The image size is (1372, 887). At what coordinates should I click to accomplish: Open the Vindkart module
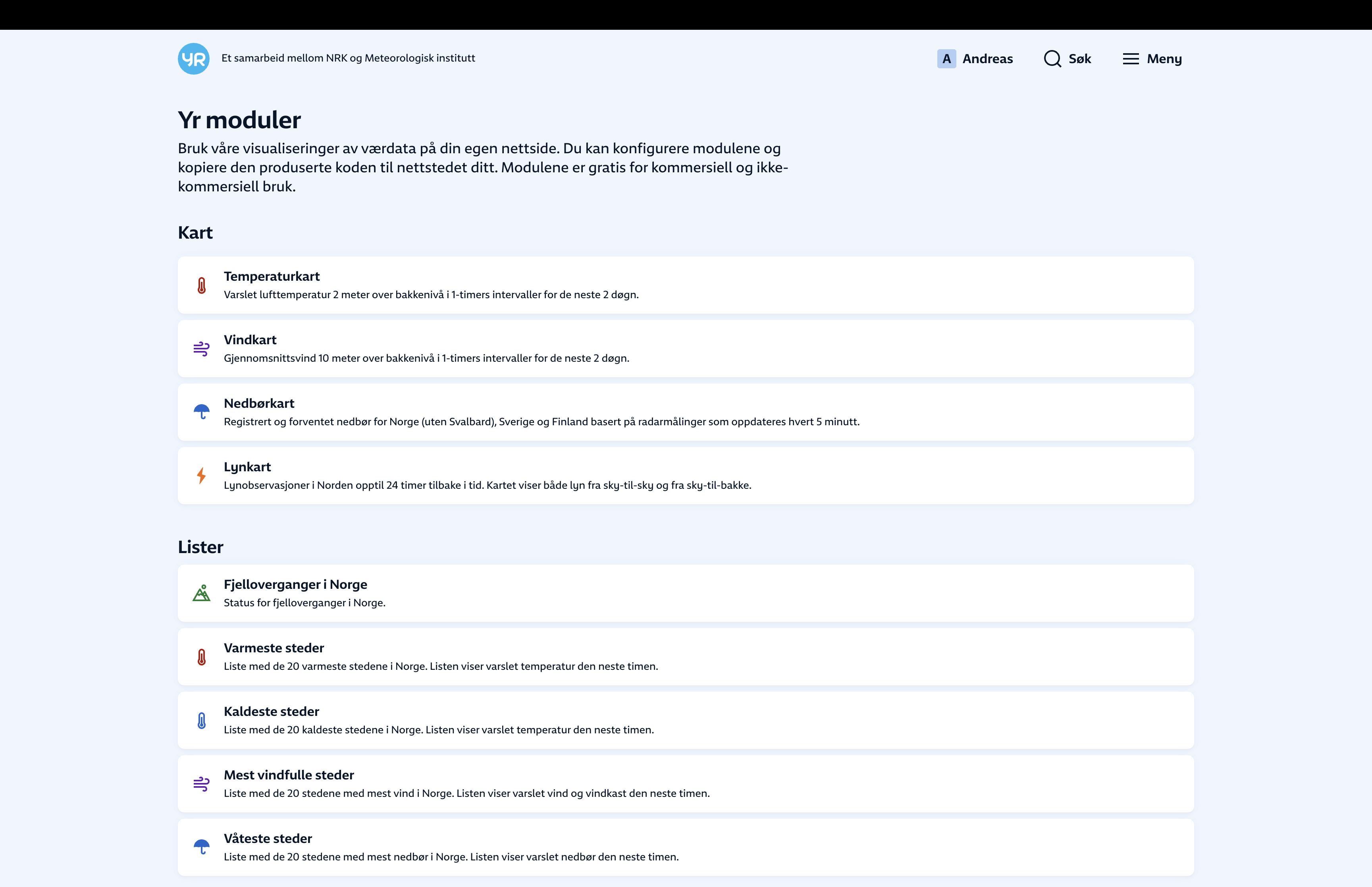point(250,340)
